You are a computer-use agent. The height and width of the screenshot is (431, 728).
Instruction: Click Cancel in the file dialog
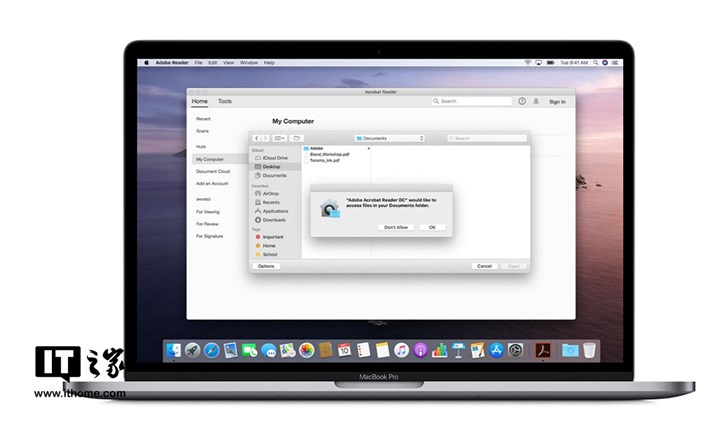484,266
